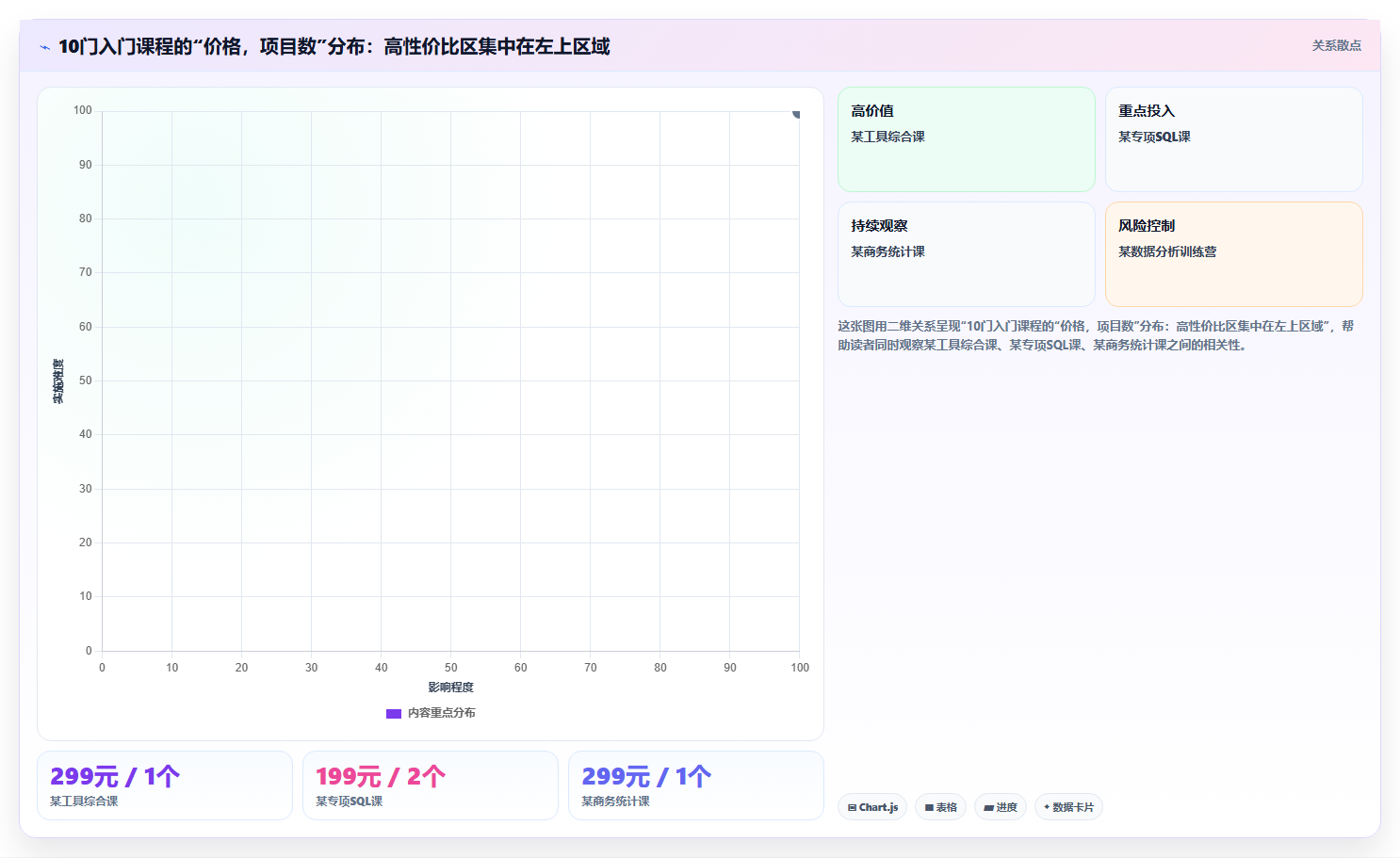Open the 风险控制 card

coord(1234,254)
